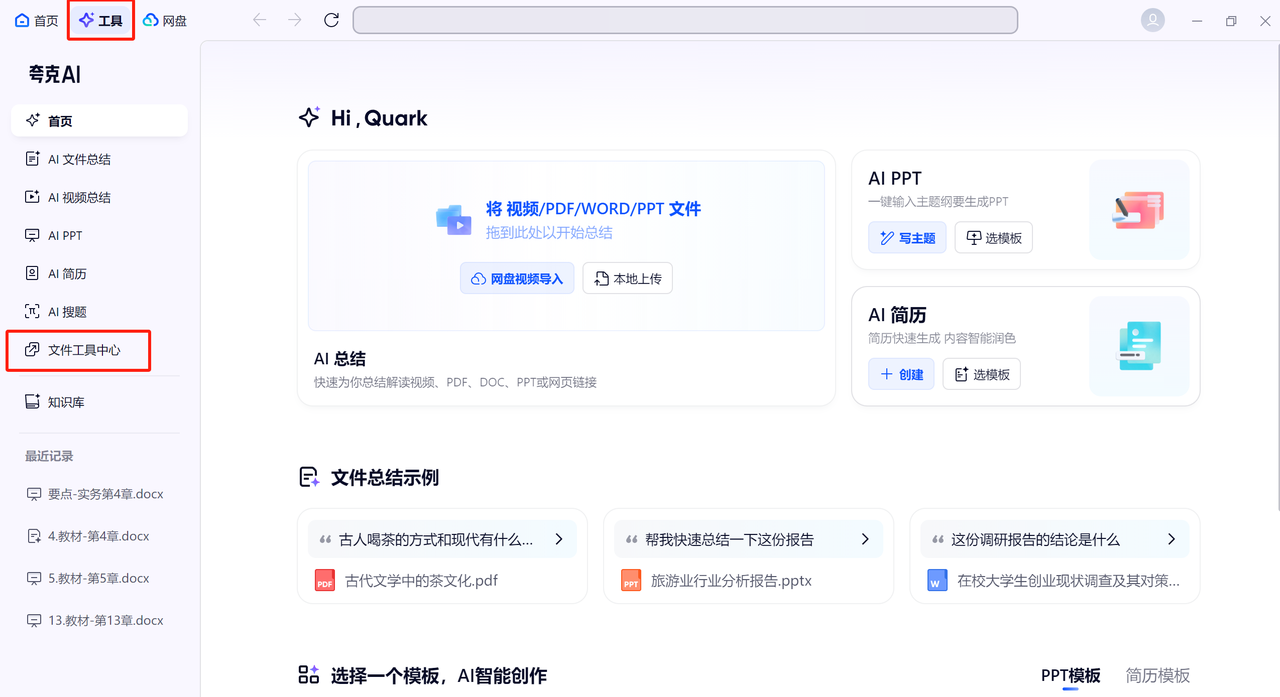This screenshot has height=697, width=1280.
Task: Click the AI 文件总结 sidebar icon
Action: [32, 159]
